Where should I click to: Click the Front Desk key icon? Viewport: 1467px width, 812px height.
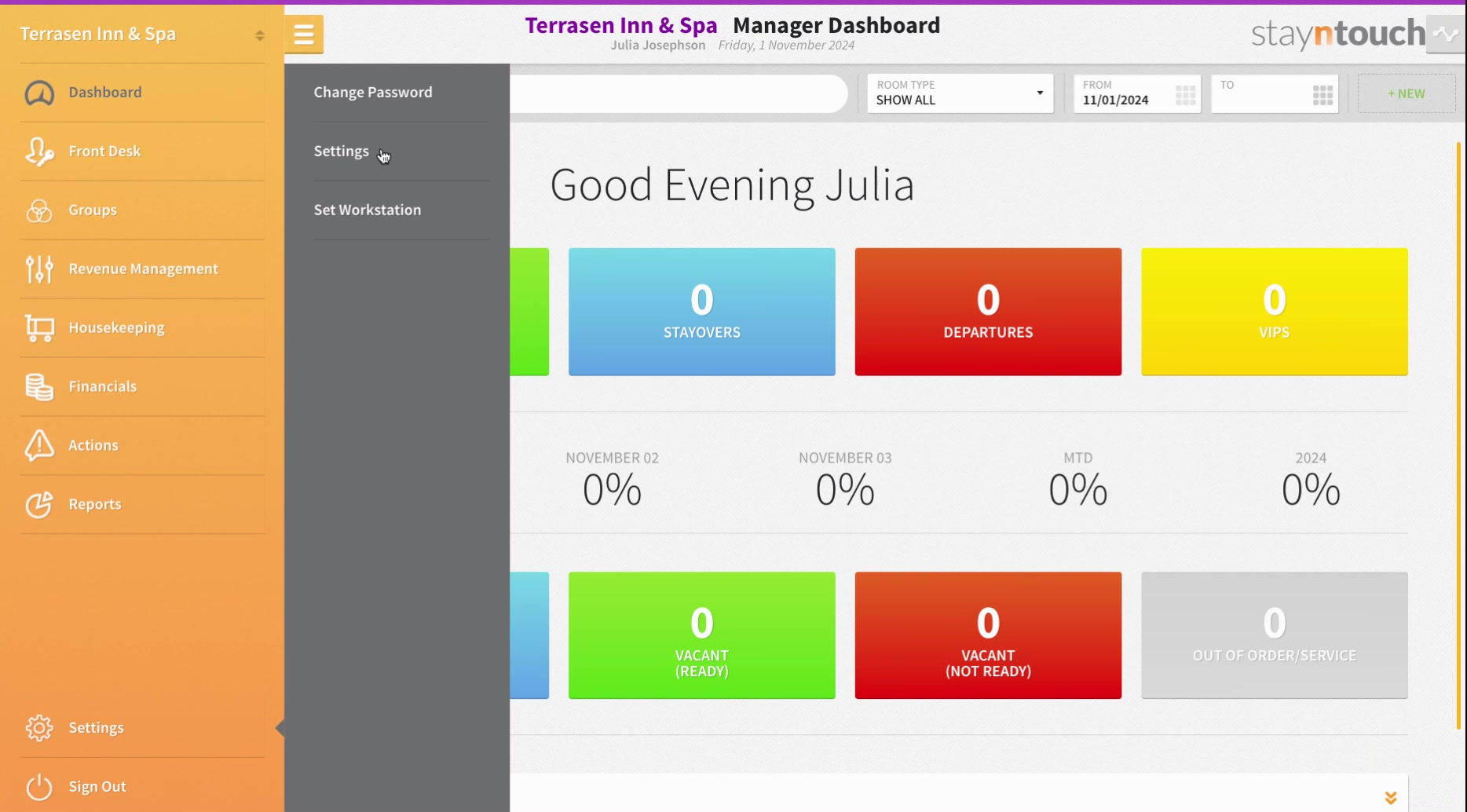point(39,152)
